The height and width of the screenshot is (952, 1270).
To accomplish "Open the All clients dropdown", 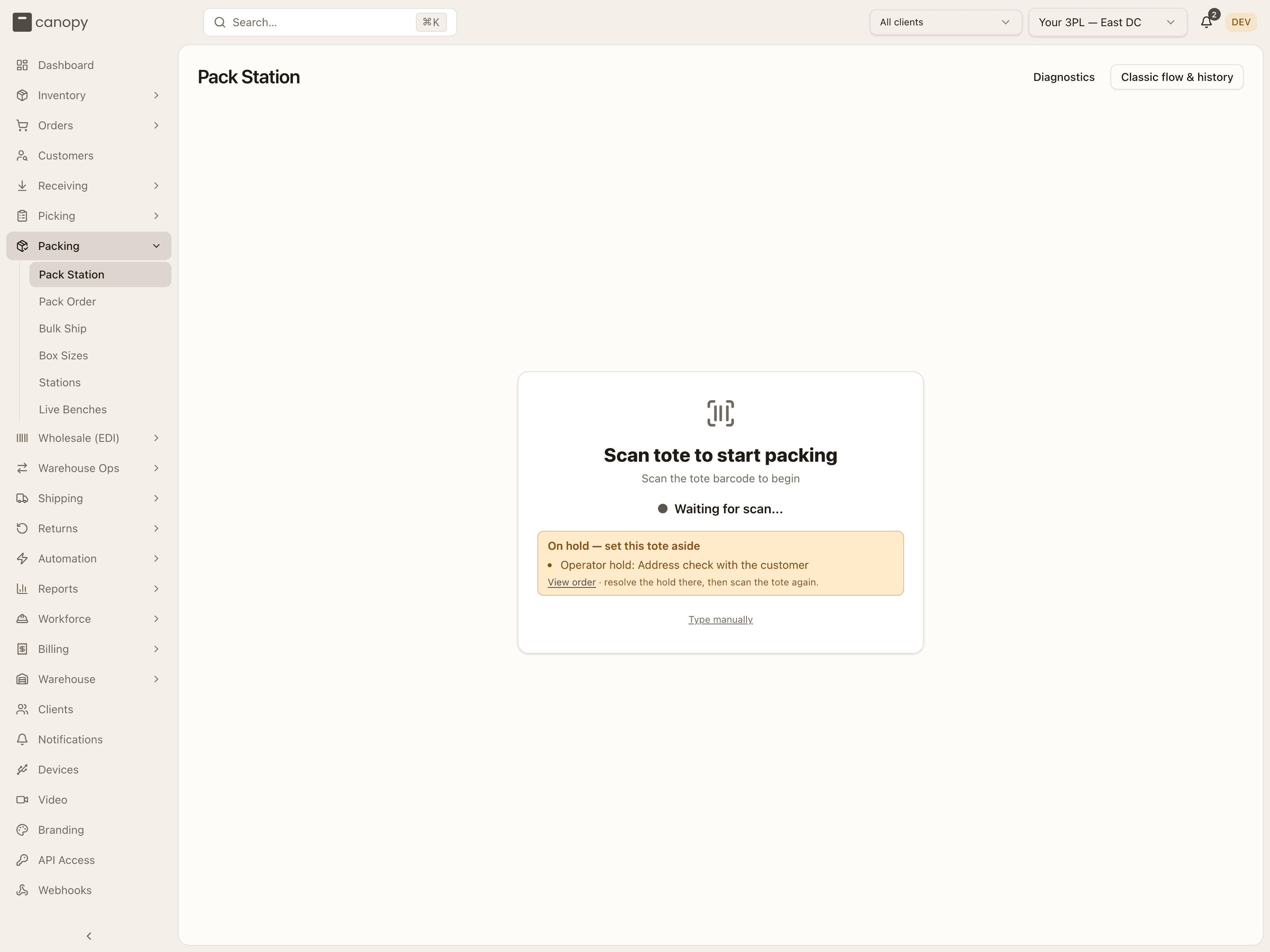I will (x=946, y=22).
